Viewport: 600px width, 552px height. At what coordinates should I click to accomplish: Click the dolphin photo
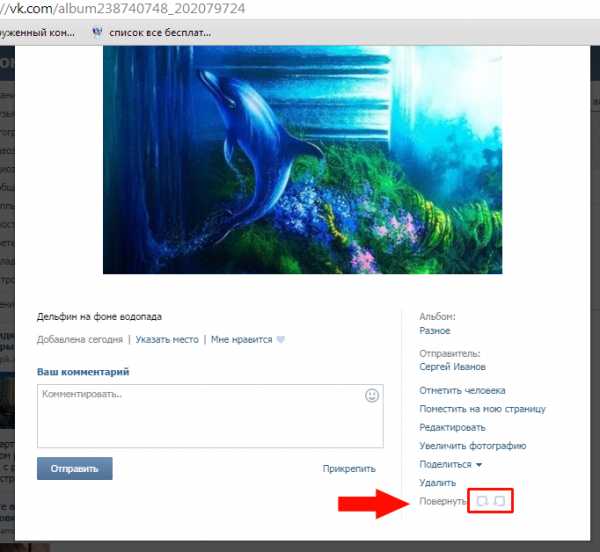pyautogui.click(x=303, y=160)
